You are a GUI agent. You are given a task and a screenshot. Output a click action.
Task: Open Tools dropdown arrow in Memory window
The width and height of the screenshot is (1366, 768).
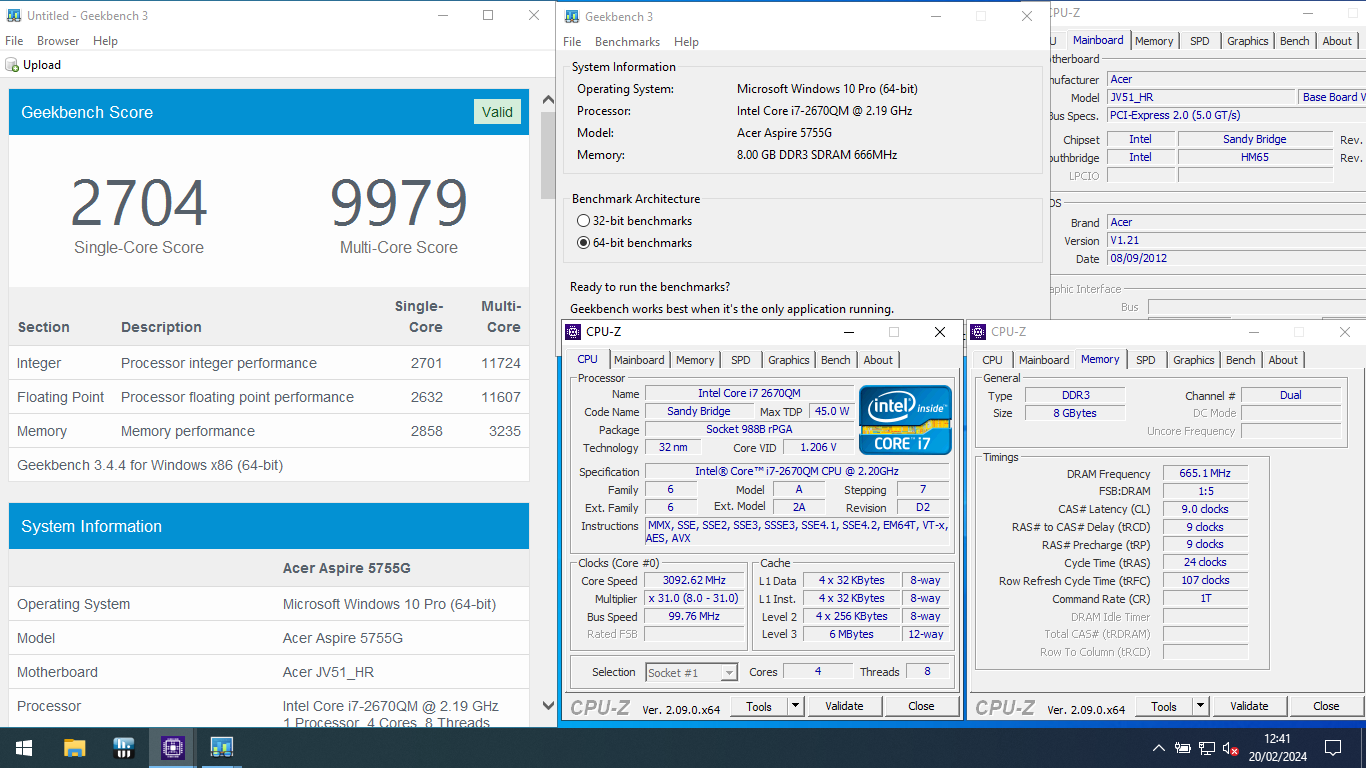(1201, 706)
